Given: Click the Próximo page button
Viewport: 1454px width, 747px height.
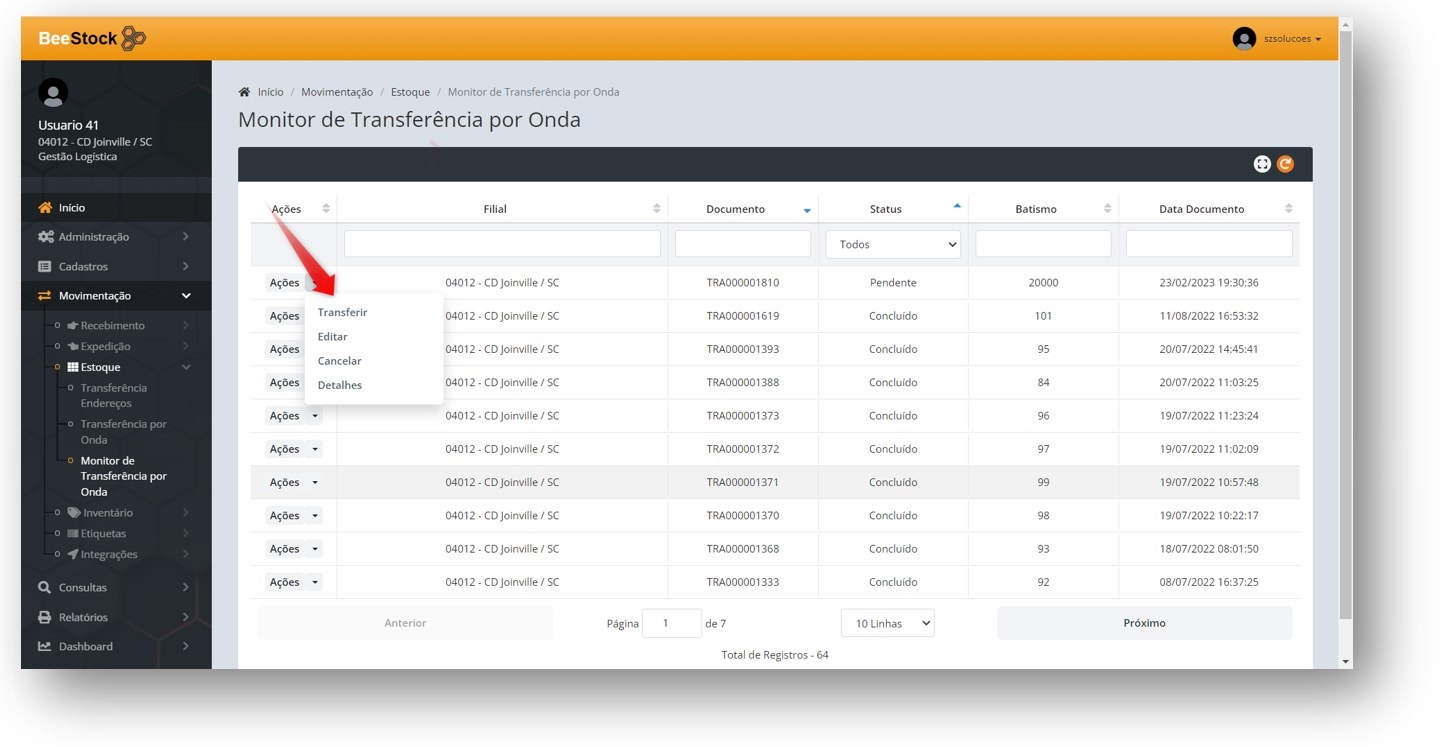Looking at the screenshot, I should [1143, 623].
